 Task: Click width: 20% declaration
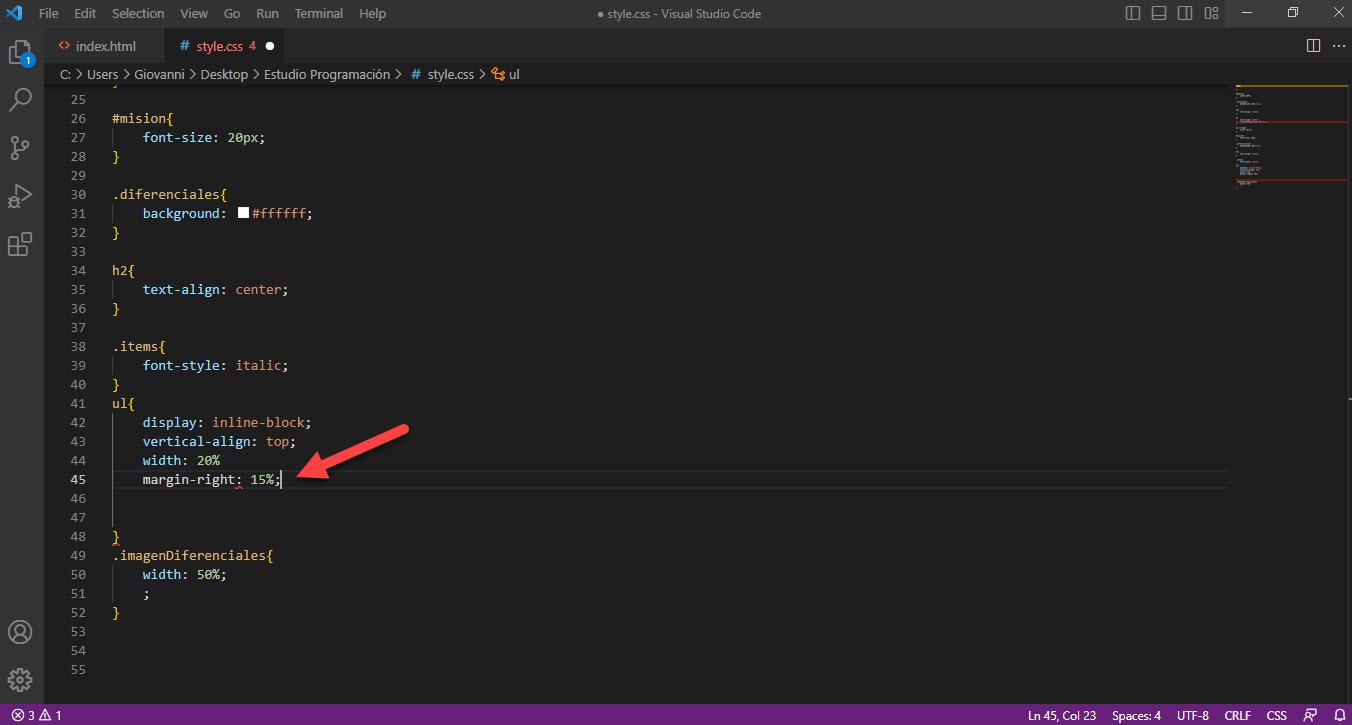pyautogui.click(x=181, y=461)
